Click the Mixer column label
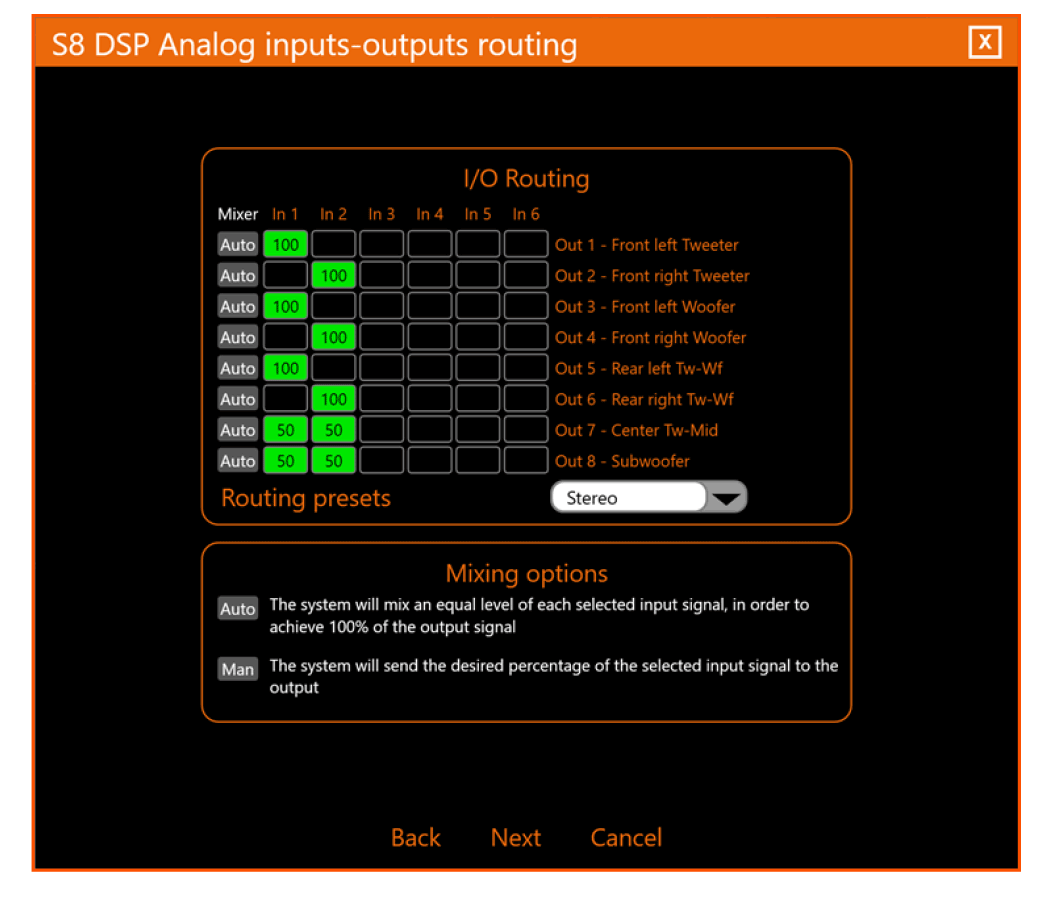Viewport: 1050px width, 901px height. [x=238, y=213]
